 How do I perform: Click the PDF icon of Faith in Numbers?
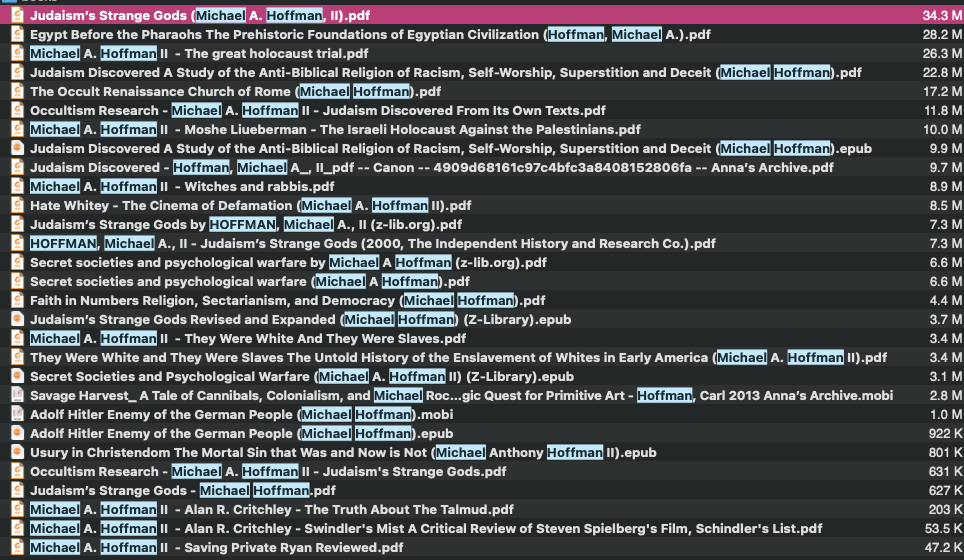click(x=18, y=301)
